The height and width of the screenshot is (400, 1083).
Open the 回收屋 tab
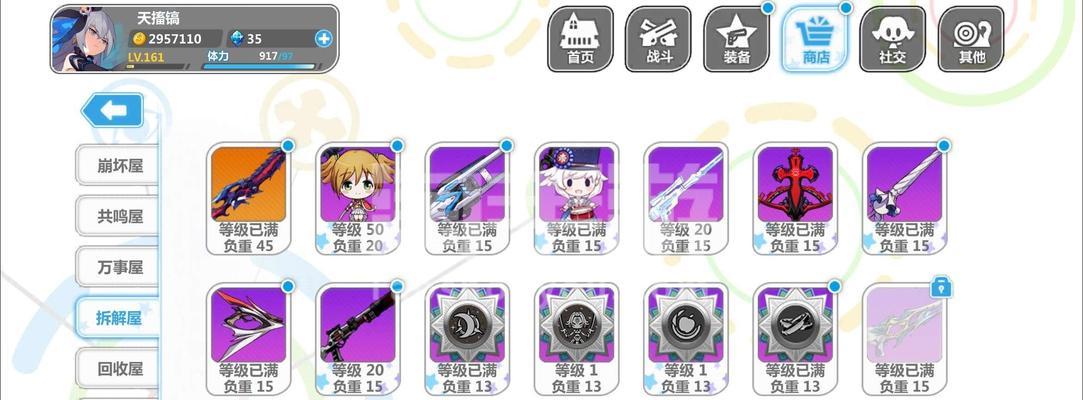117,369
